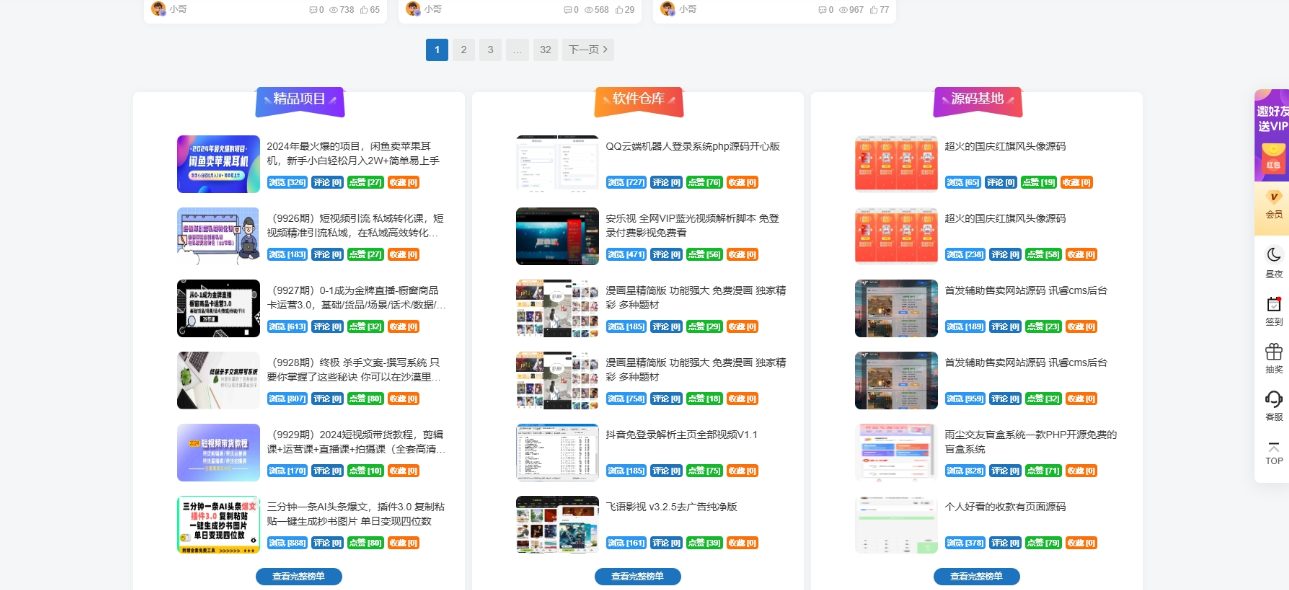Open the 会员 VIP membership icon
This screenshot has width=1289, height=590.
[1273, 204]
